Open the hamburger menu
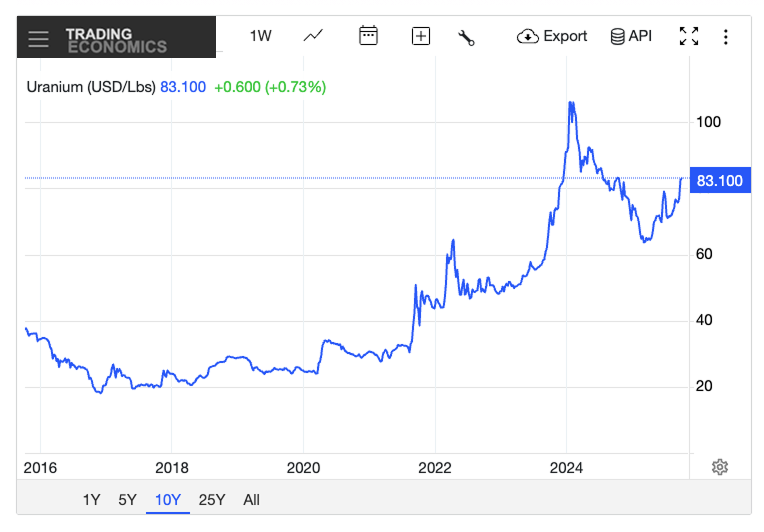Screen dimensions: 764x532 pos(38,39)
